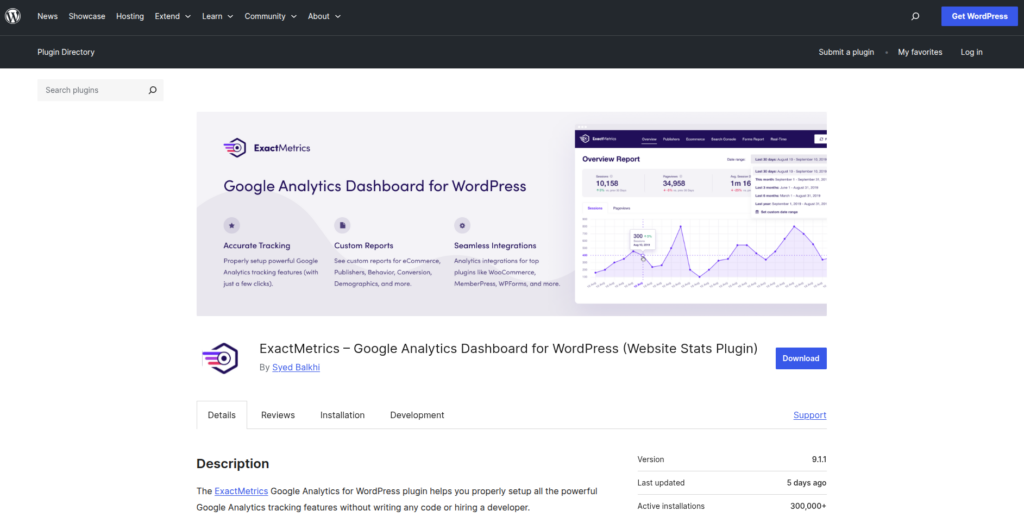Click Submit a plugin link

point(846,52)
